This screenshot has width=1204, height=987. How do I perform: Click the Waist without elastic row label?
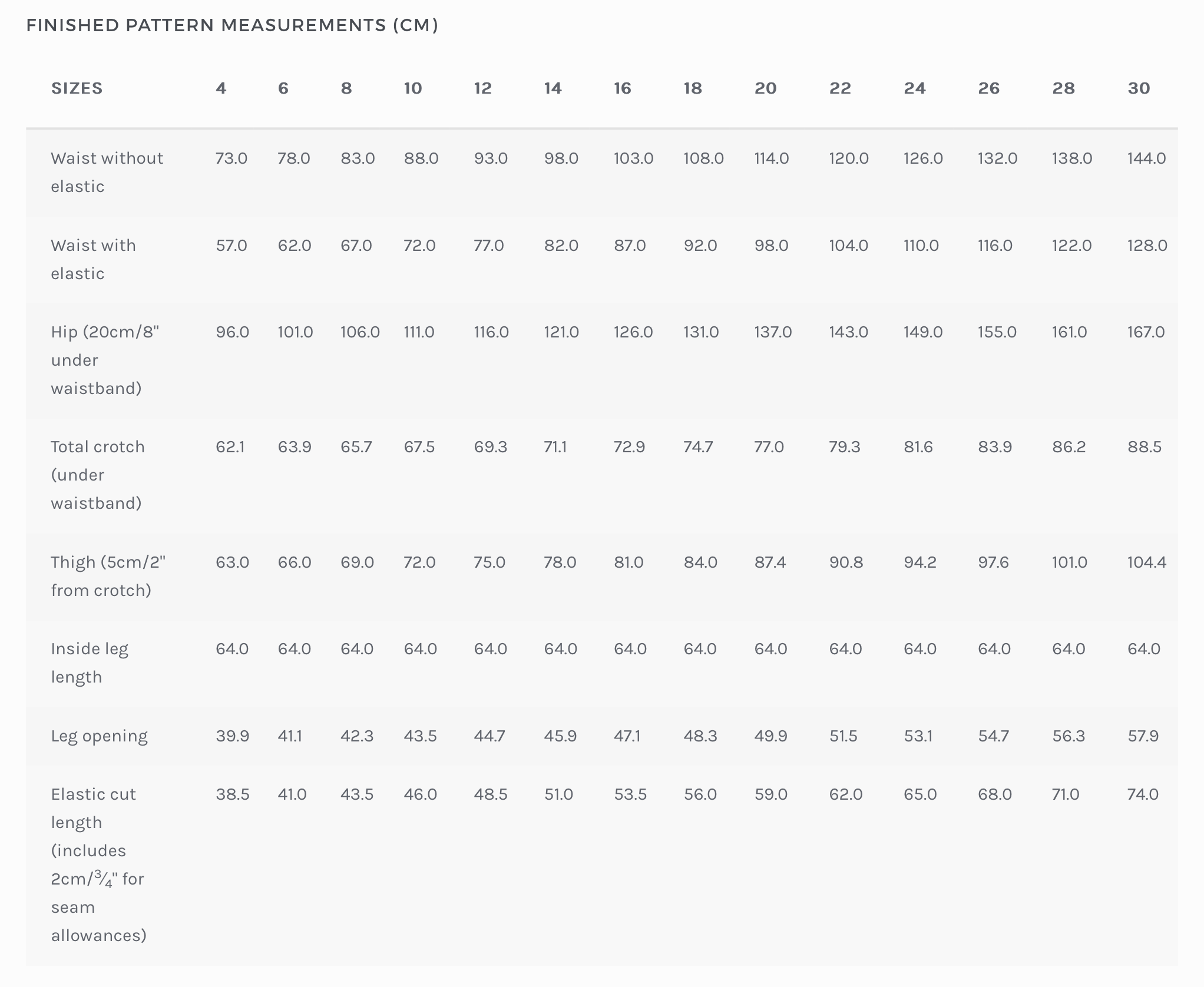tap(107, 172)
